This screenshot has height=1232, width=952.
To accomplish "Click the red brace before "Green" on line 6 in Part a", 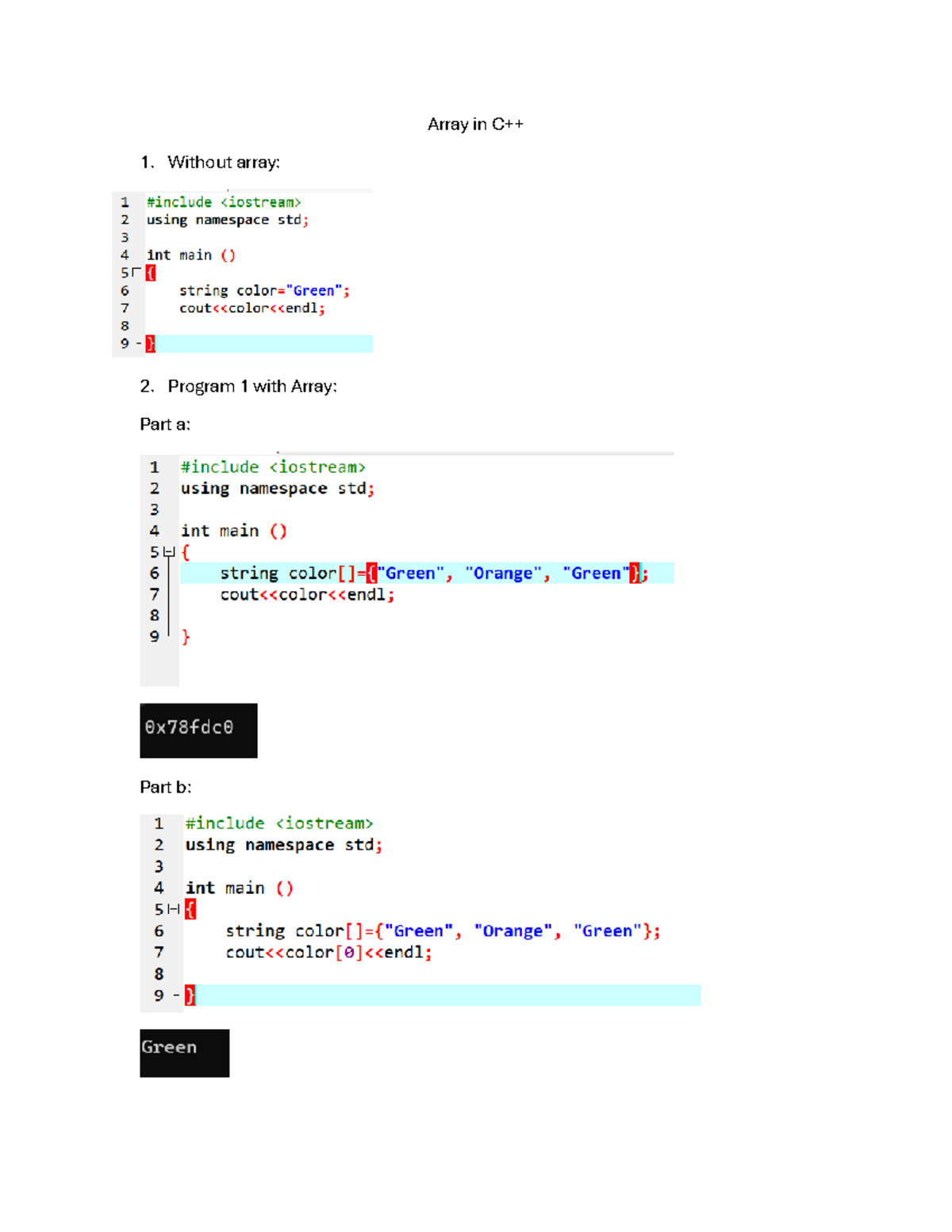I will point(371,573).
